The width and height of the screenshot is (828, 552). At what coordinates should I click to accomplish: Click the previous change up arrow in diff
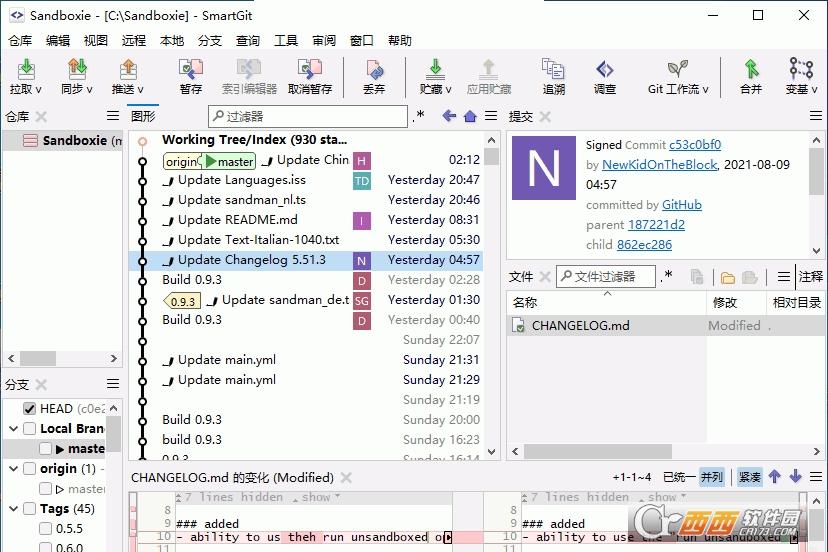click(x=775, y=476)
